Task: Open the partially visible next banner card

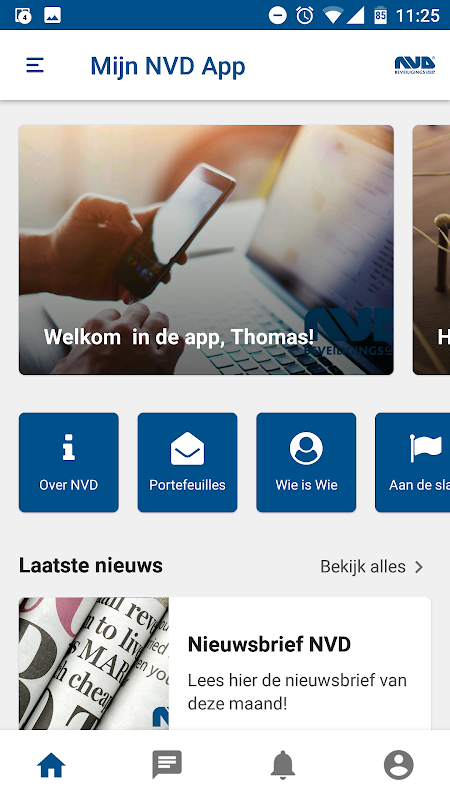Action: (431, 250)
